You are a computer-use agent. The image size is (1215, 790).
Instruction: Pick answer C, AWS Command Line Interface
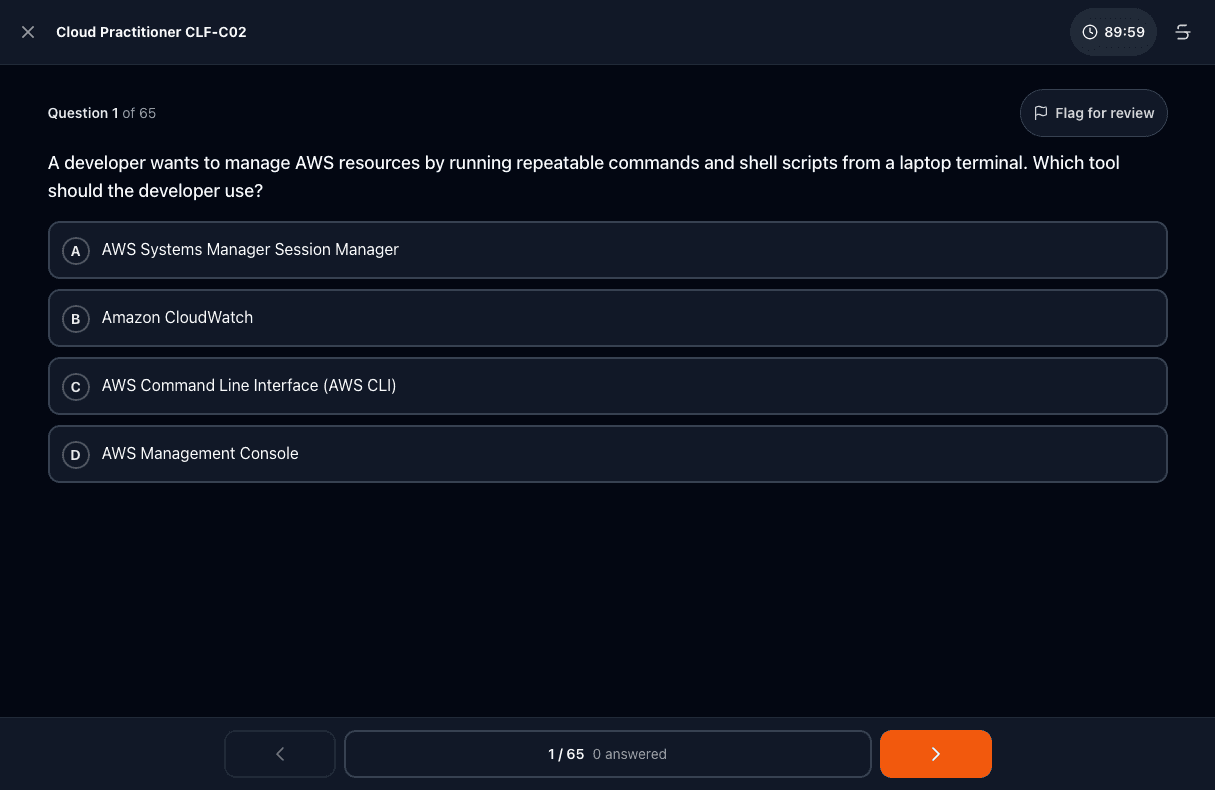tap(608, 386)
